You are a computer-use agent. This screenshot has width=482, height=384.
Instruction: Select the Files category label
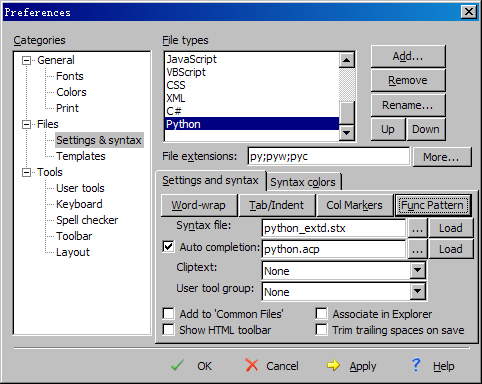48,124
